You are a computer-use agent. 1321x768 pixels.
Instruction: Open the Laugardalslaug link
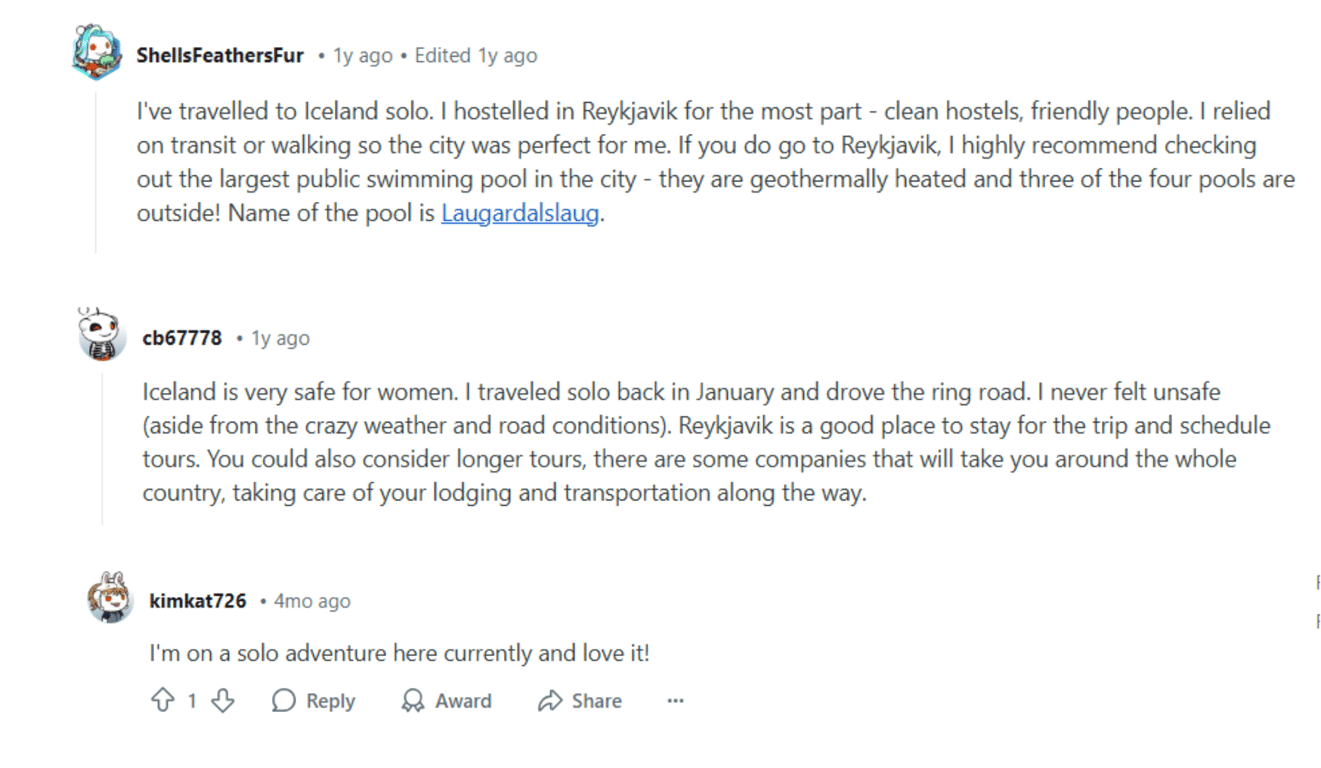520,214
